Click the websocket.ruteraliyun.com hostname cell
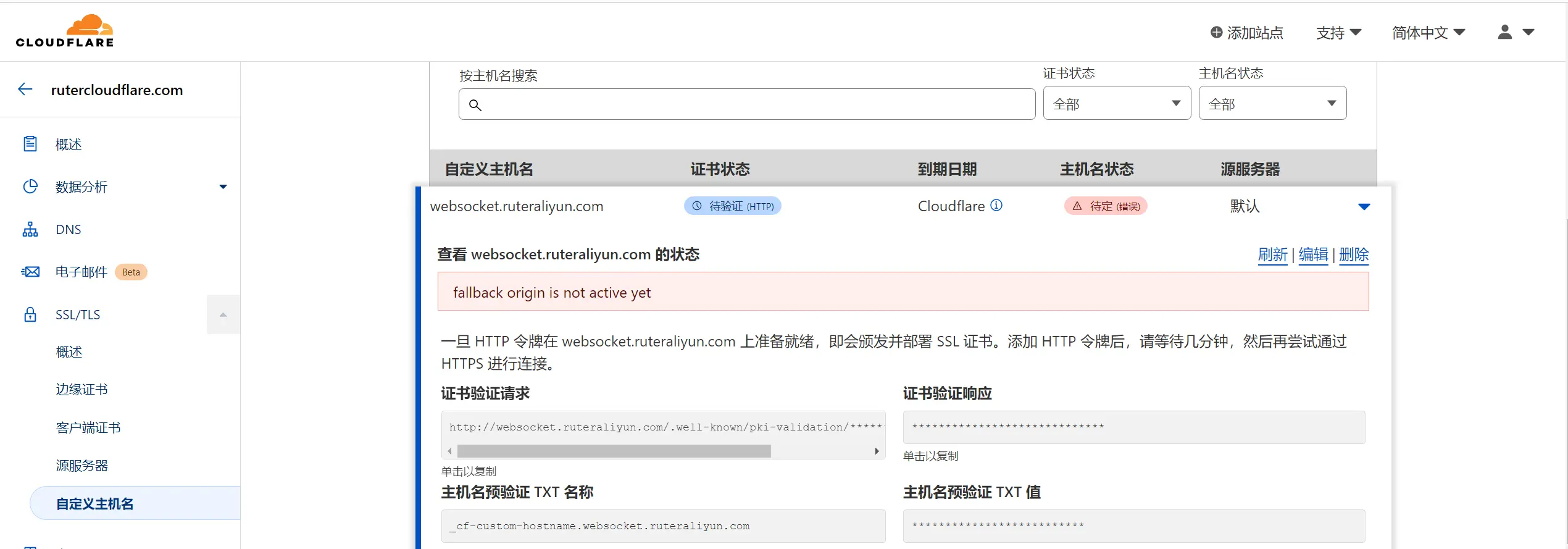 pos(517,206)
